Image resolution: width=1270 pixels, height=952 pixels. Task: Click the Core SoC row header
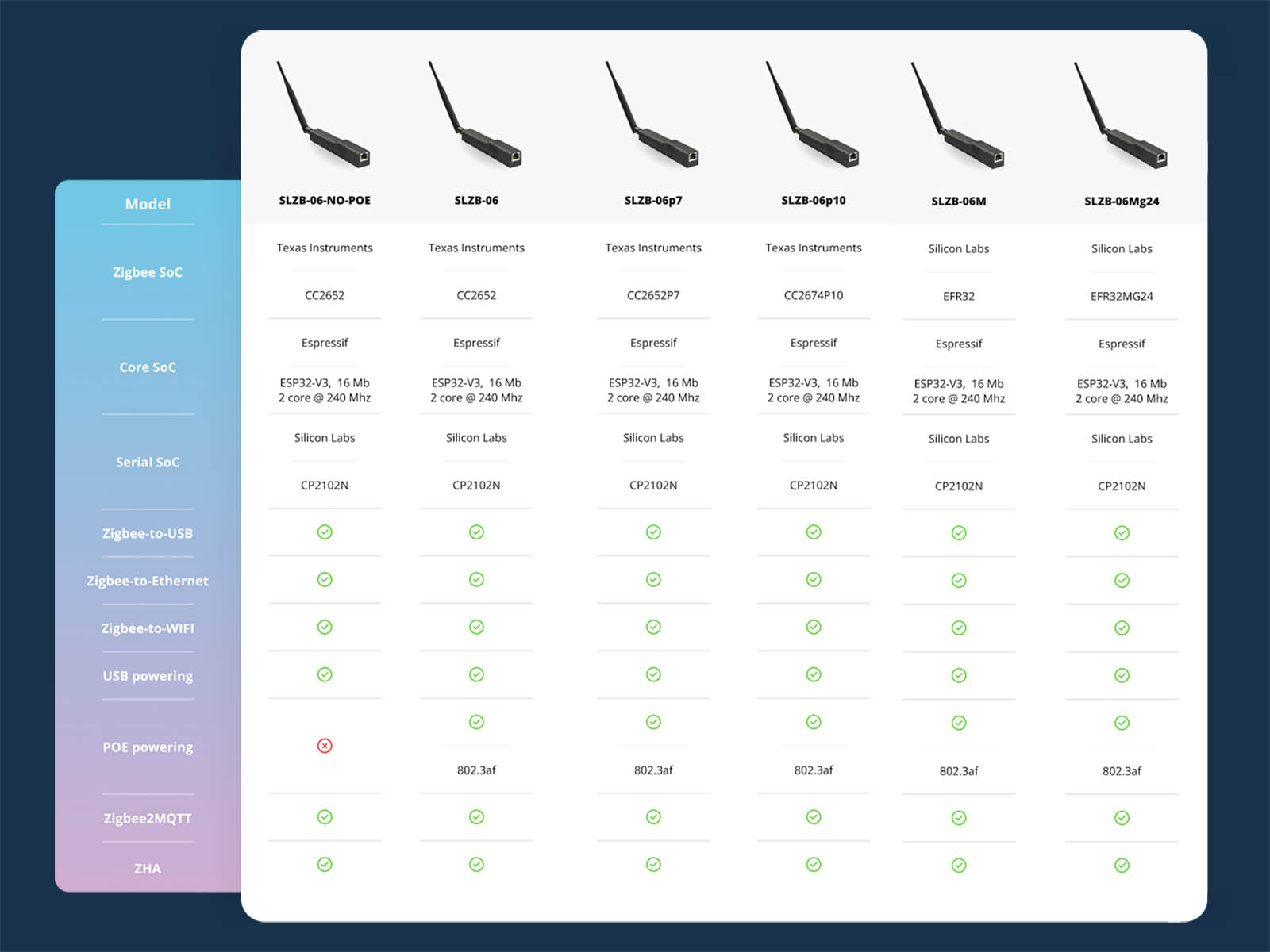point(148,367)
